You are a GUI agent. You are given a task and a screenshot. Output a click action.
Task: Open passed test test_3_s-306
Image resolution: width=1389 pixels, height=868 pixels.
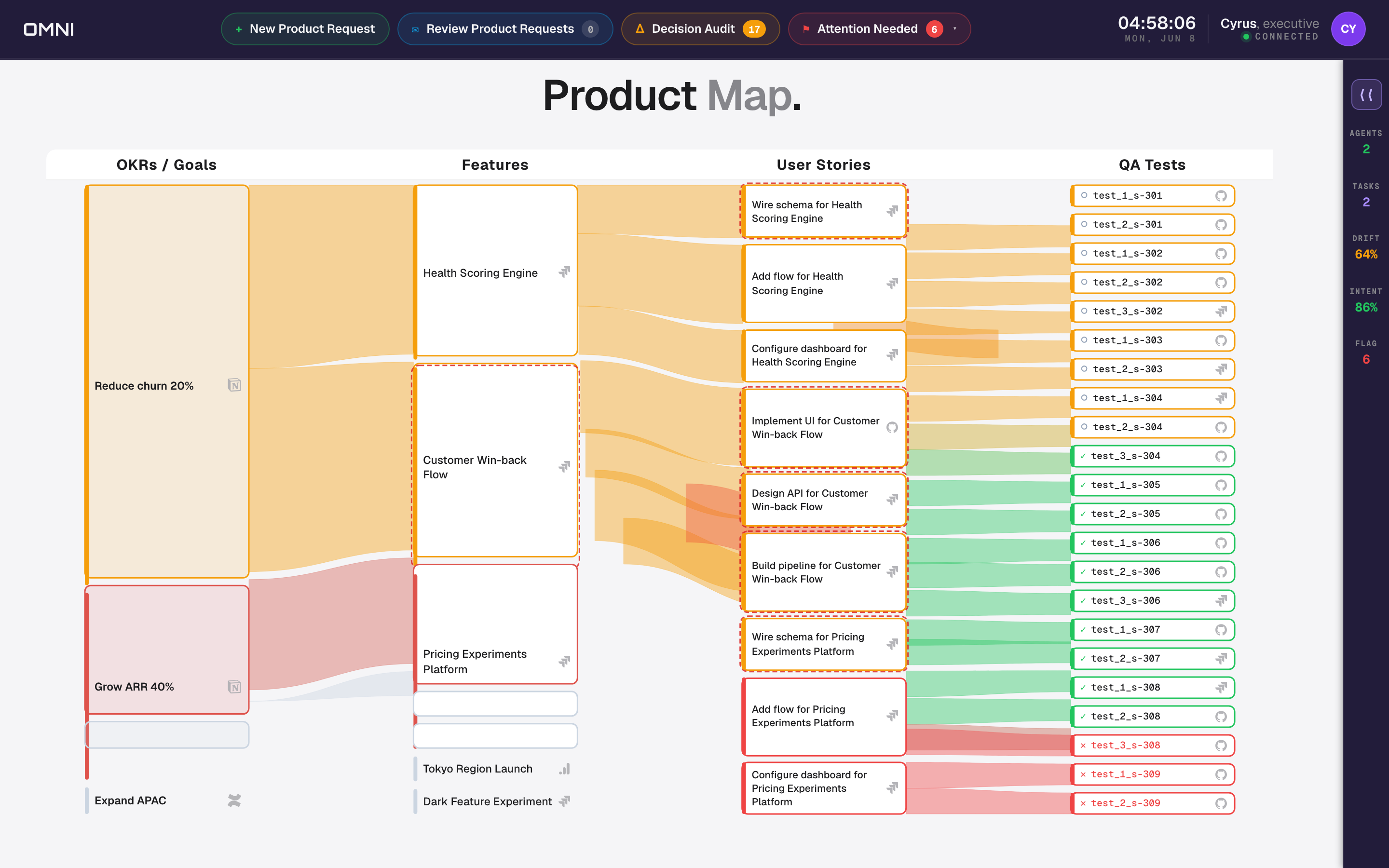pos(1153,600)
